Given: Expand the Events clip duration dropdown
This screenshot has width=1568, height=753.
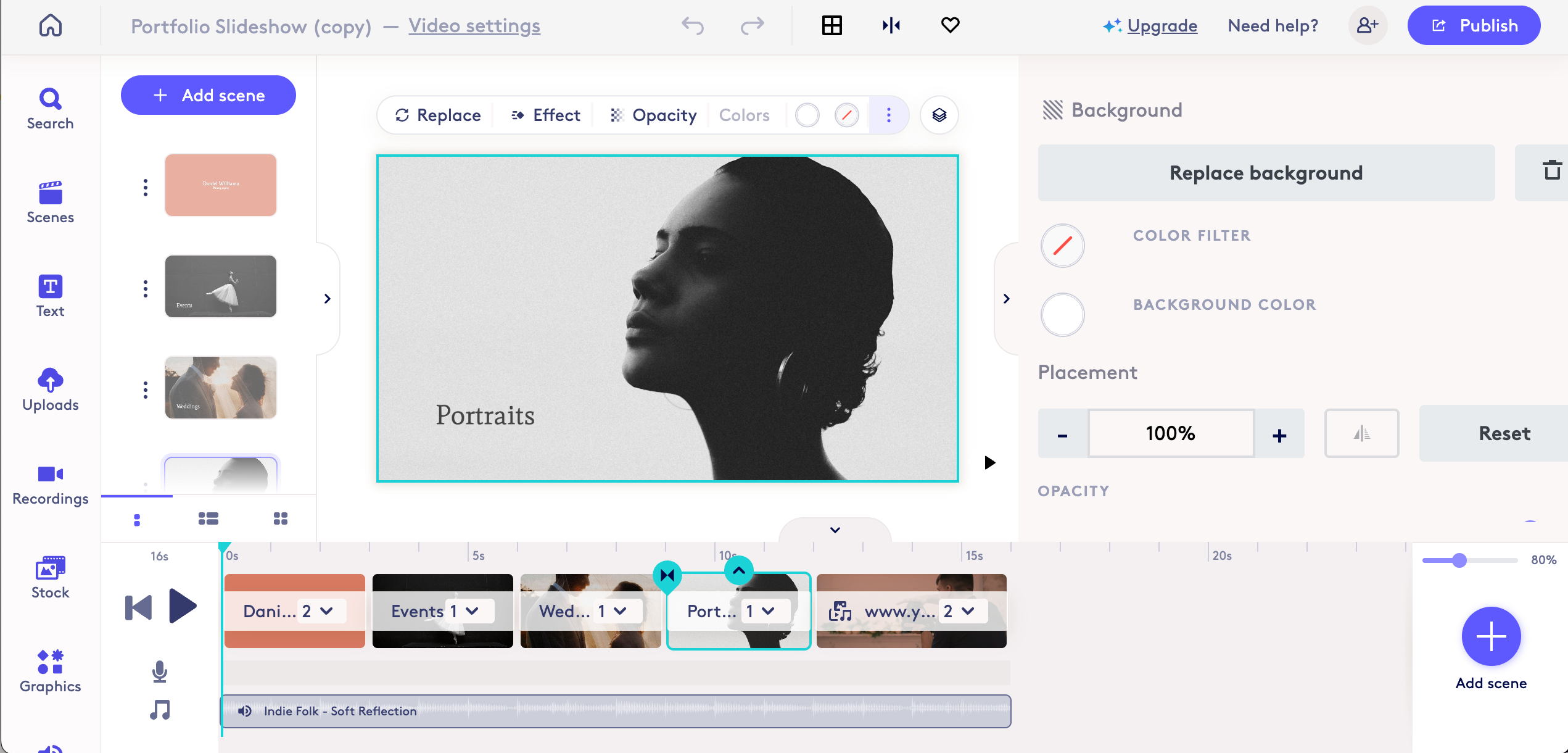Looking at the screenshot, I should 472,611.
